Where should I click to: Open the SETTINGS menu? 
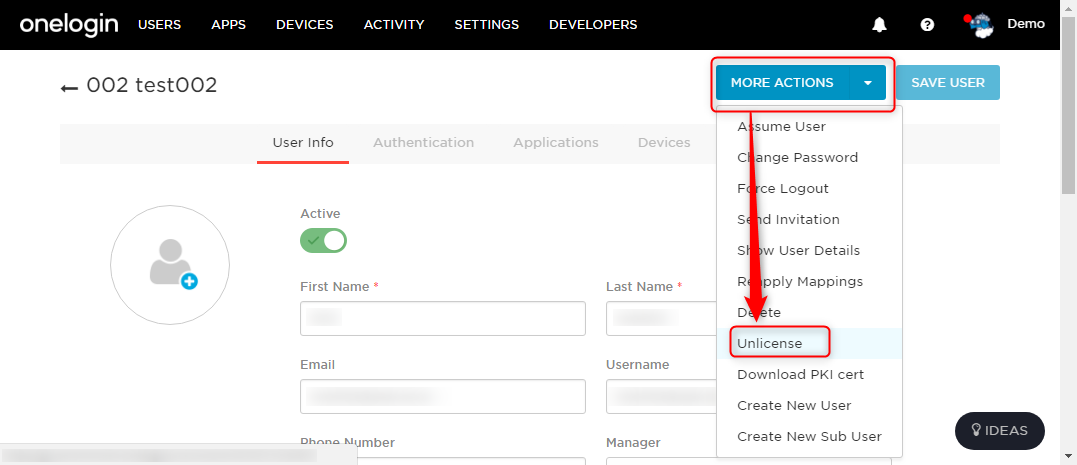coord(486,25)
